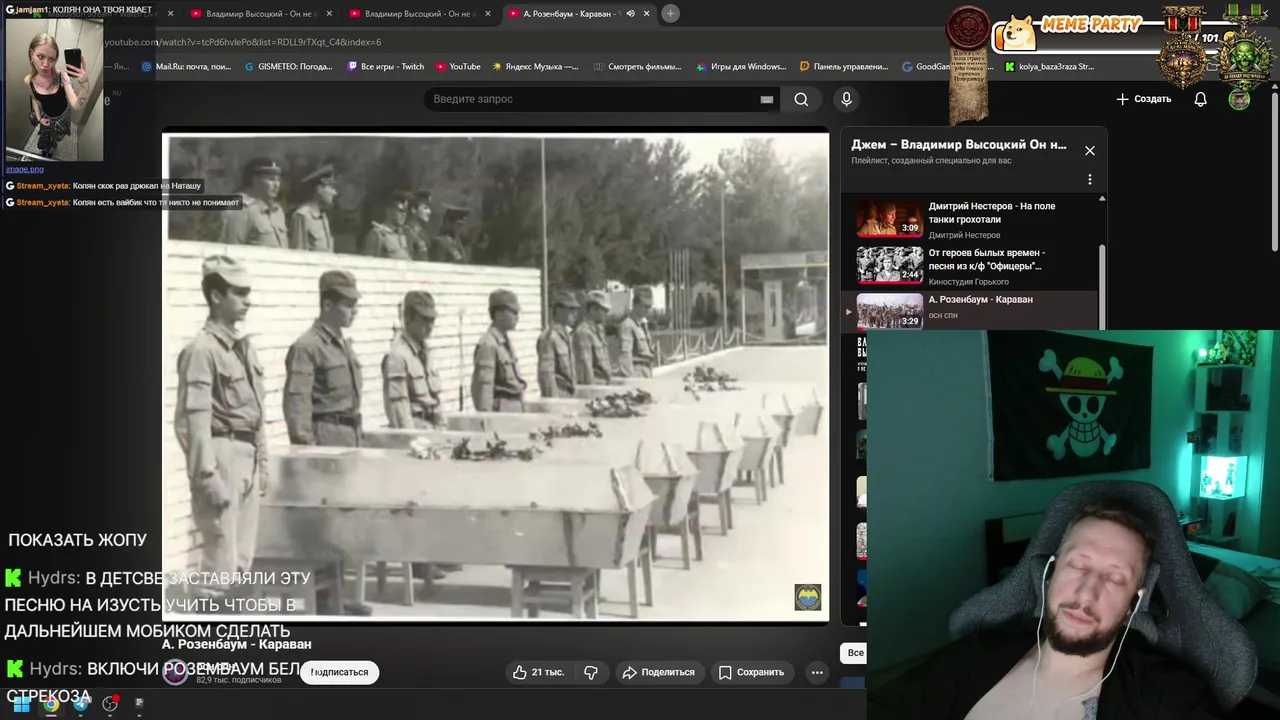Click the Поделиться share button
Screen dimensions: 1280x720
[x=658, y=672]
